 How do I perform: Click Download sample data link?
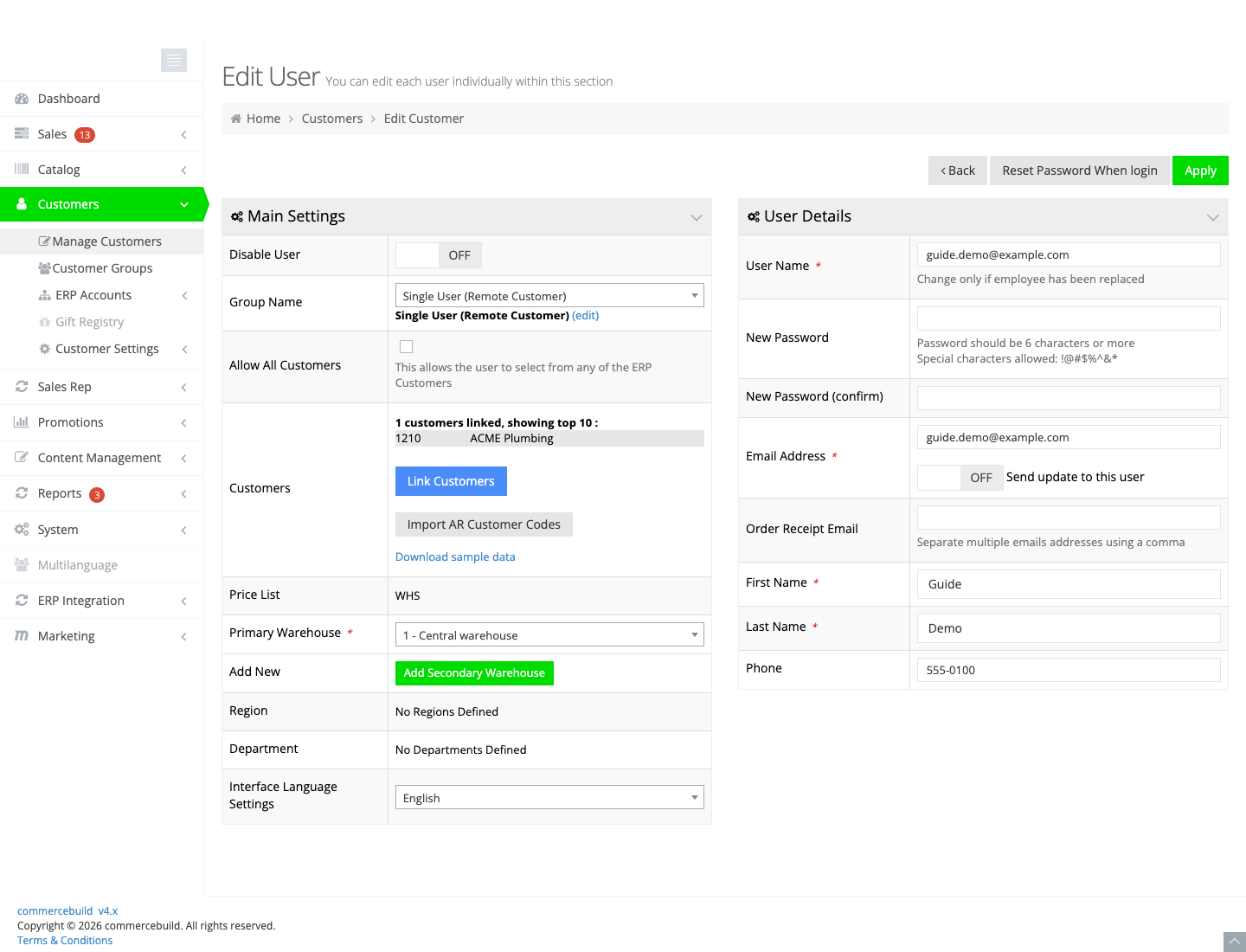[455, 557]
